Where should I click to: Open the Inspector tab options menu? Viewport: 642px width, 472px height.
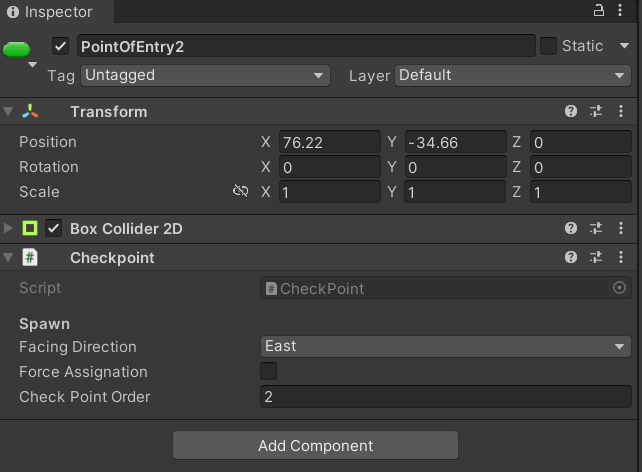pos(620,10)
